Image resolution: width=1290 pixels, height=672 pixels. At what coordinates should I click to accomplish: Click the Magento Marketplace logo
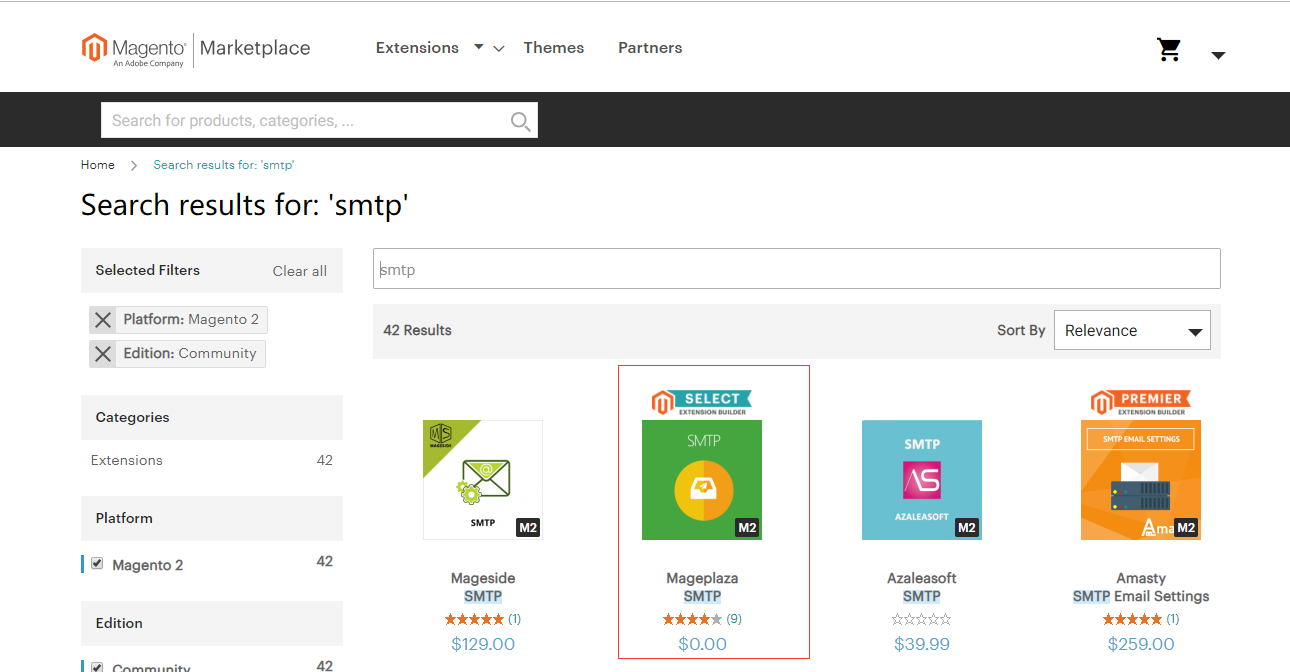click(x=196, y=49)
